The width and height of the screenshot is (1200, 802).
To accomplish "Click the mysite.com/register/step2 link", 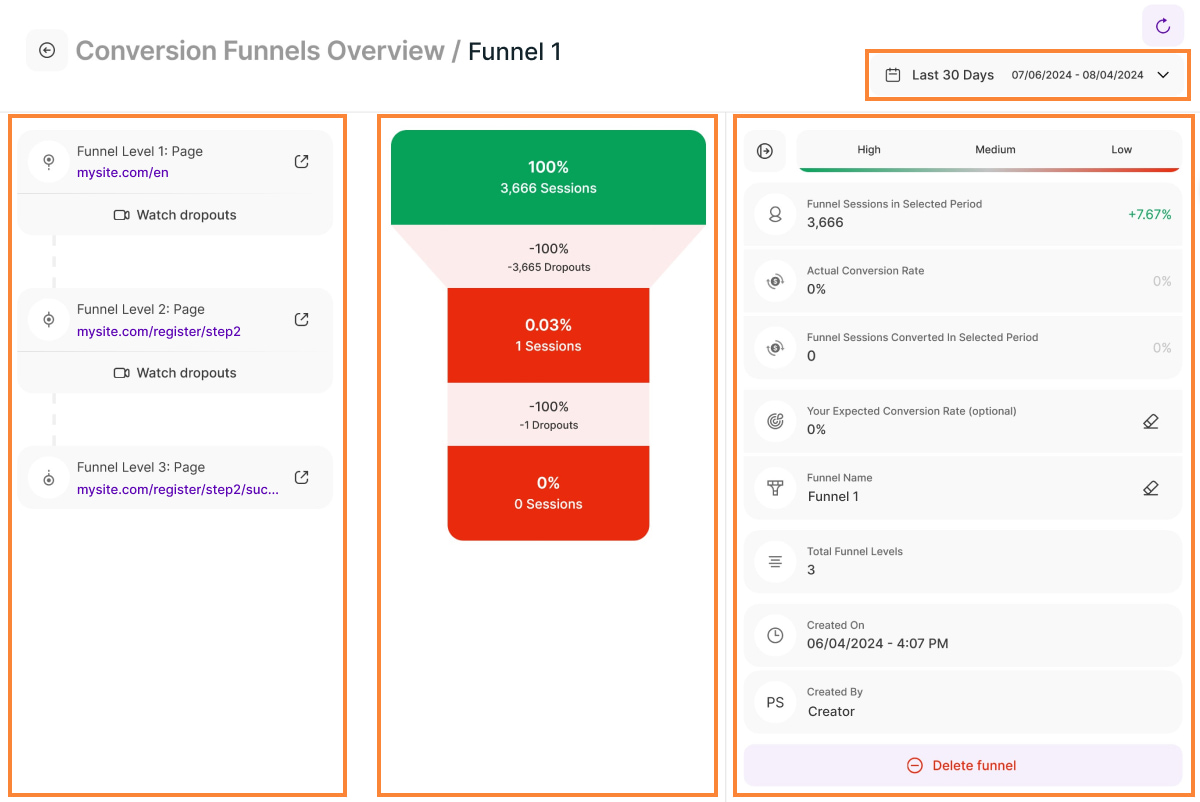I will 159,331.
